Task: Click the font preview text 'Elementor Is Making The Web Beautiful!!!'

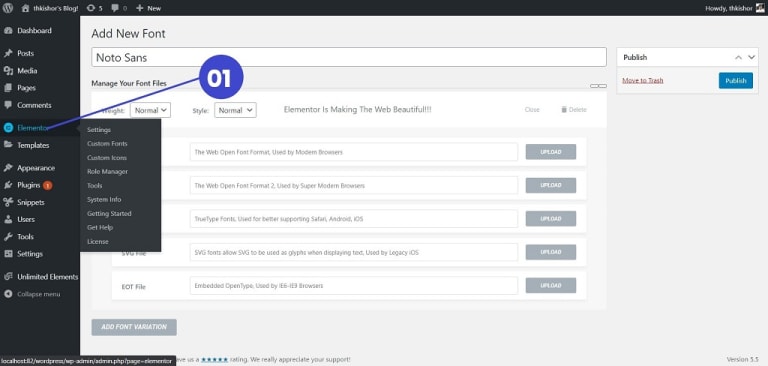Action: [x=358, y=110]
